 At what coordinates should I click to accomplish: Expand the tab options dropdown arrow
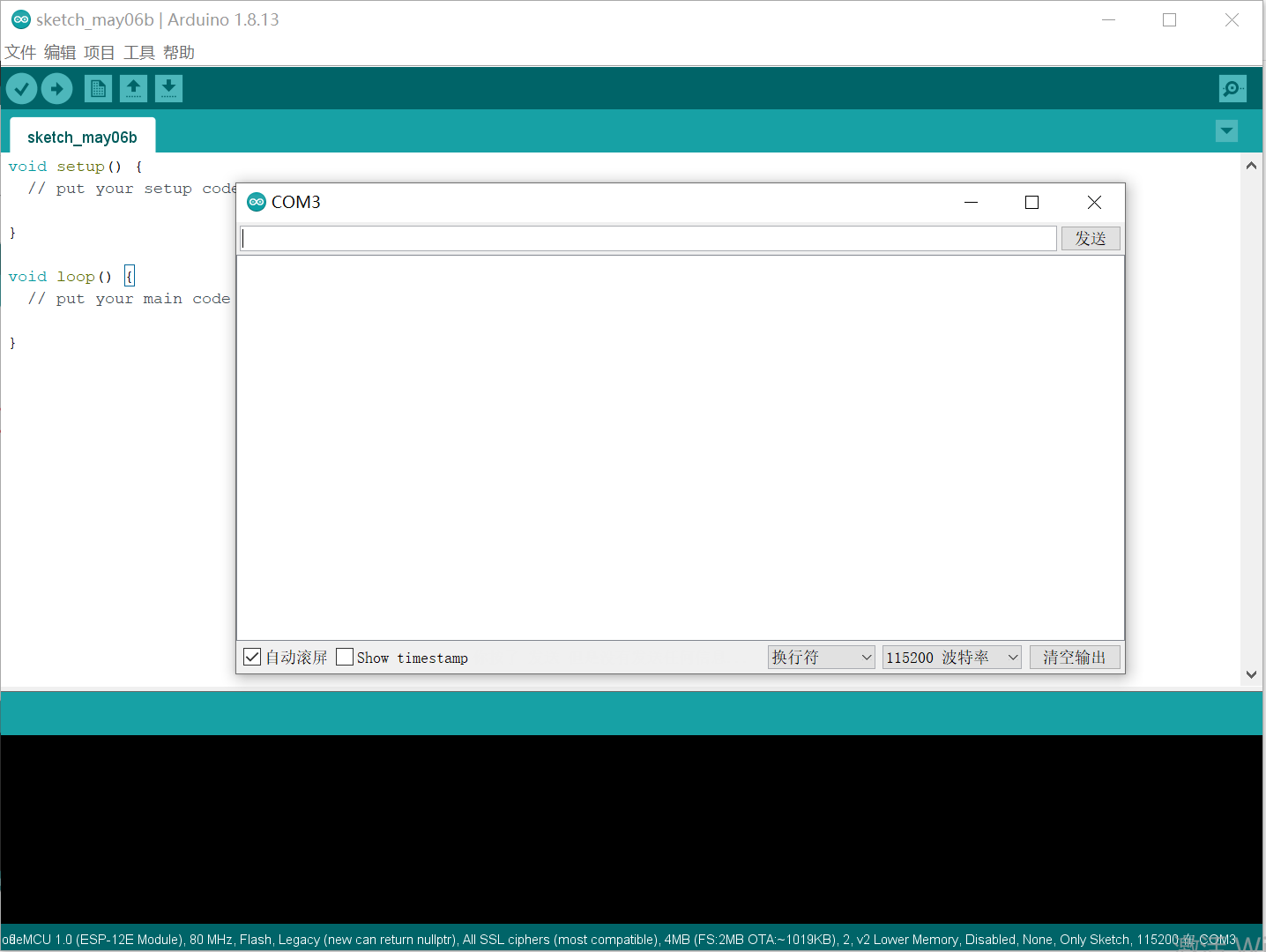point(1226,131)
